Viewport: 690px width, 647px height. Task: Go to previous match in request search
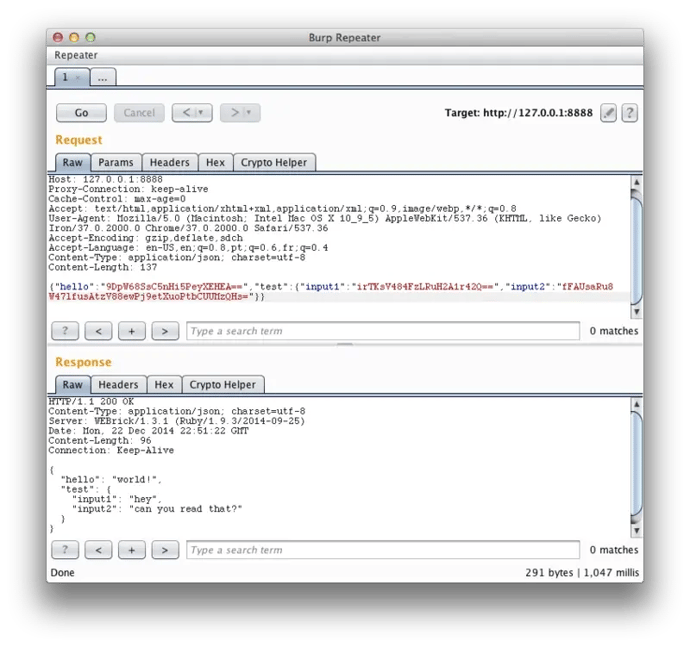pos(98,331)
